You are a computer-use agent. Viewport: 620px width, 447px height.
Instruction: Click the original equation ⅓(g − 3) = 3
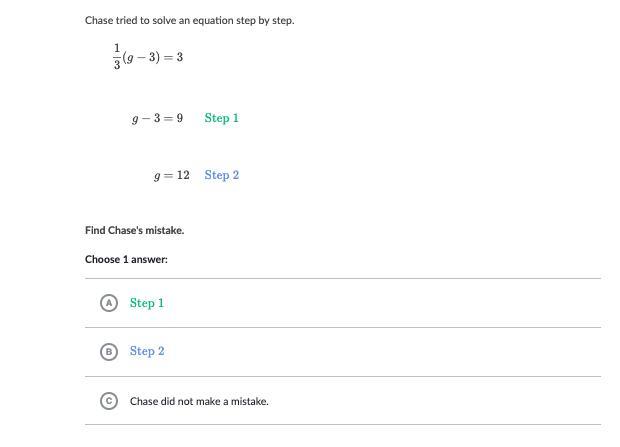[x=148, y=57]
